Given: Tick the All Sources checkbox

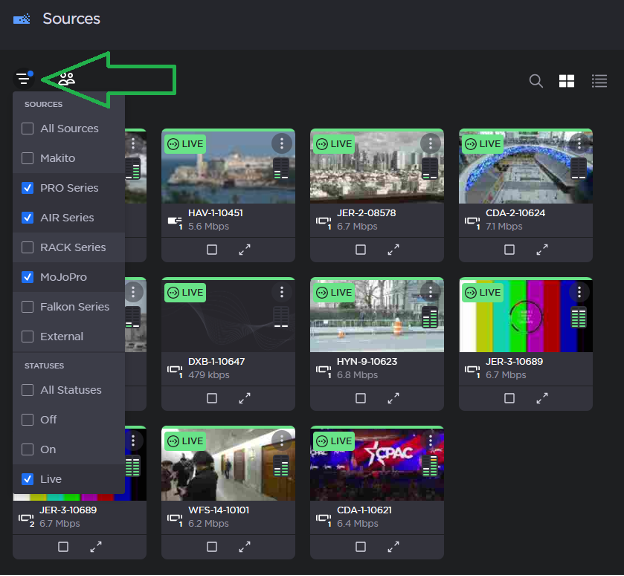Looking at the screenshot, I should [x=28, y=128].
